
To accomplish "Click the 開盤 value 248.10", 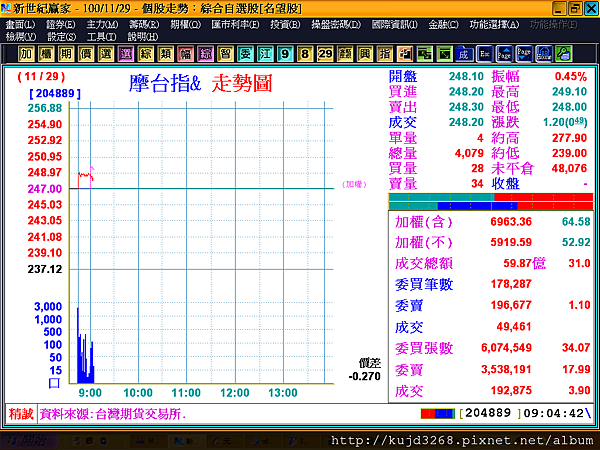I will [x=466, y=76].
